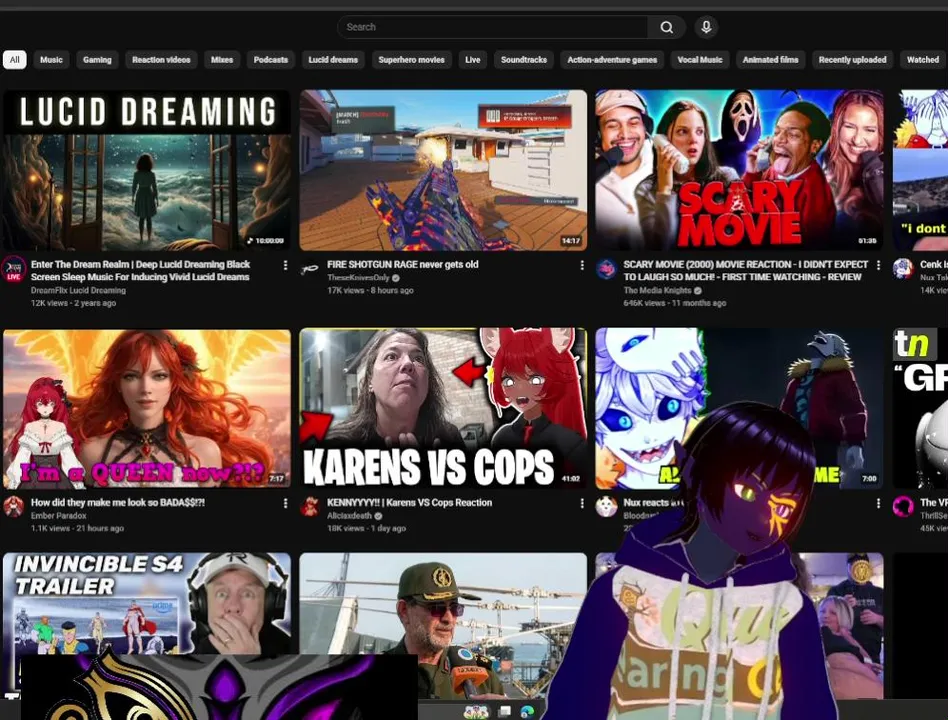Open options menu for FIRE SHOTGUN RAGE video
Image resolution: width=948 pixels, height=720 pixels.
coord(582,265)
